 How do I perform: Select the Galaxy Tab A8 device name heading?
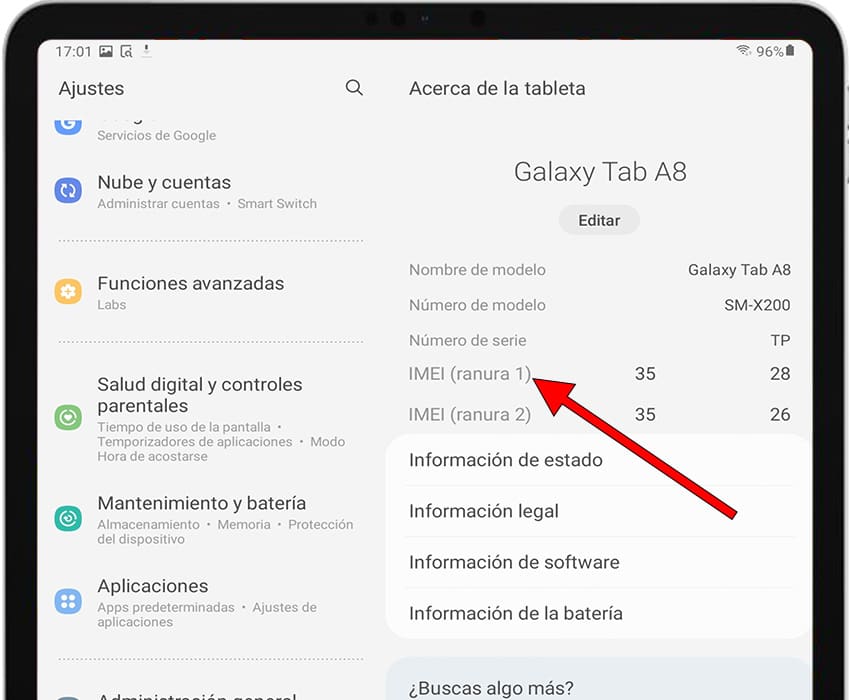coord(600,172)
